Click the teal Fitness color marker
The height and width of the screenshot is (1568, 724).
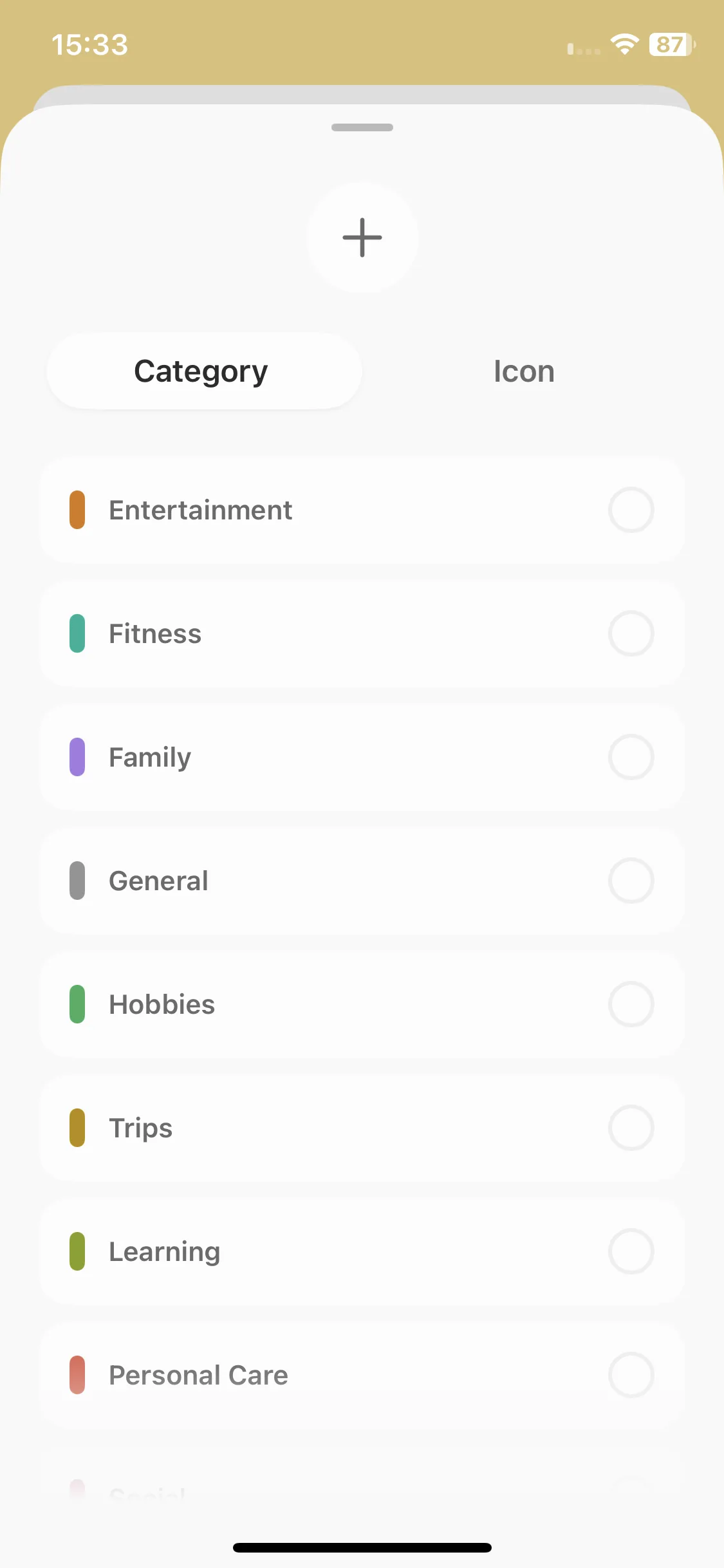[x=77, y=633]
